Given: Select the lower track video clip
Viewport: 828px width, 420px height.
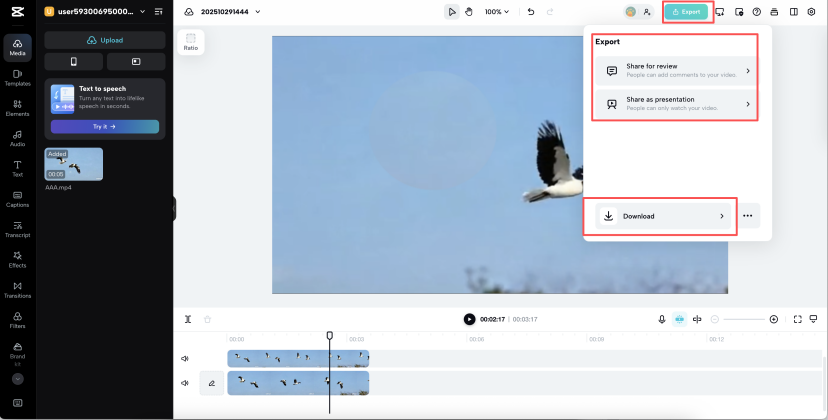Looking at the screenshot, I should 298,383.
